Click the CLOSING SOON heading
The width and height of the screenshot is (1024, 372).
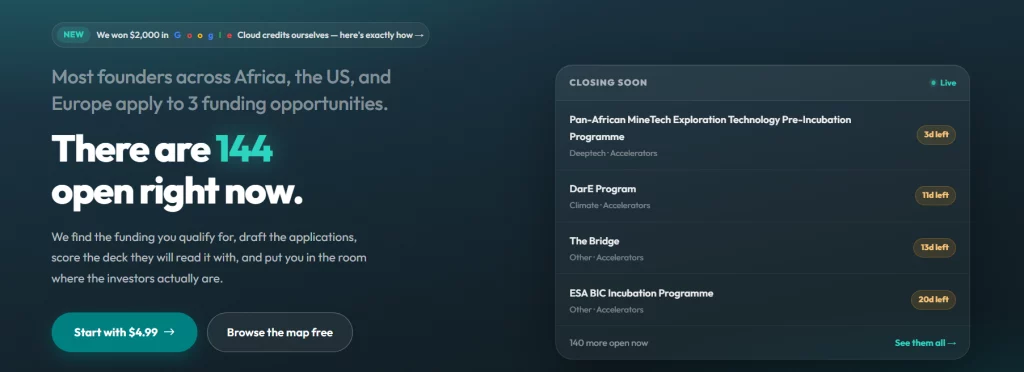click(608, 83)
